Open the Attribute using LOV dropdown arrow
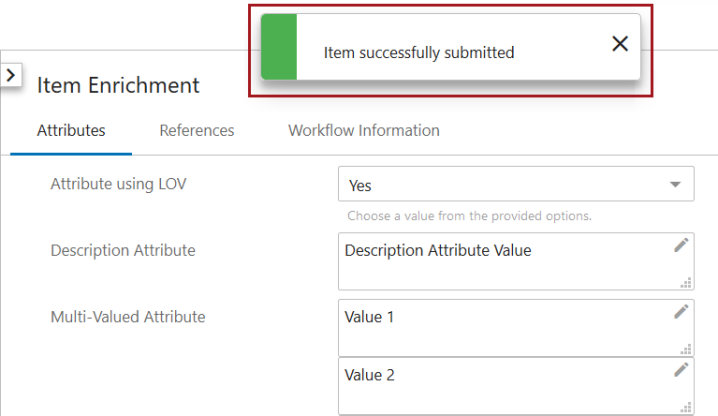This screenshot has width=718, height=416. click(675, 184)
